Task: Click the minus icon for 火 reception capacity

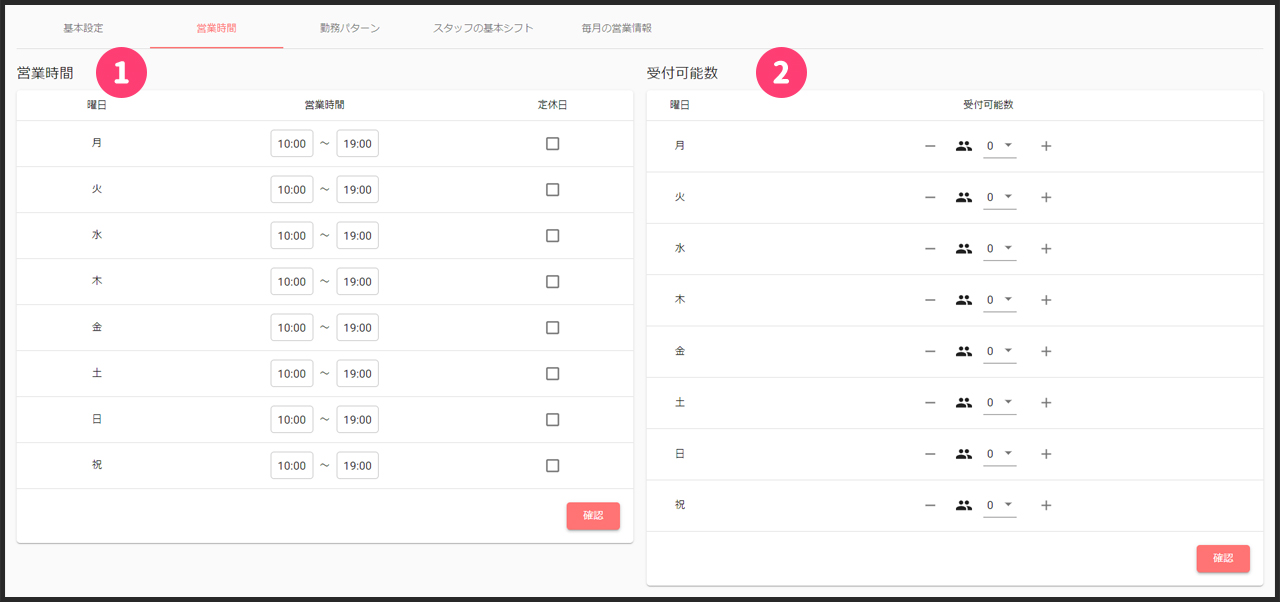Action: click(x=930, y=198)
